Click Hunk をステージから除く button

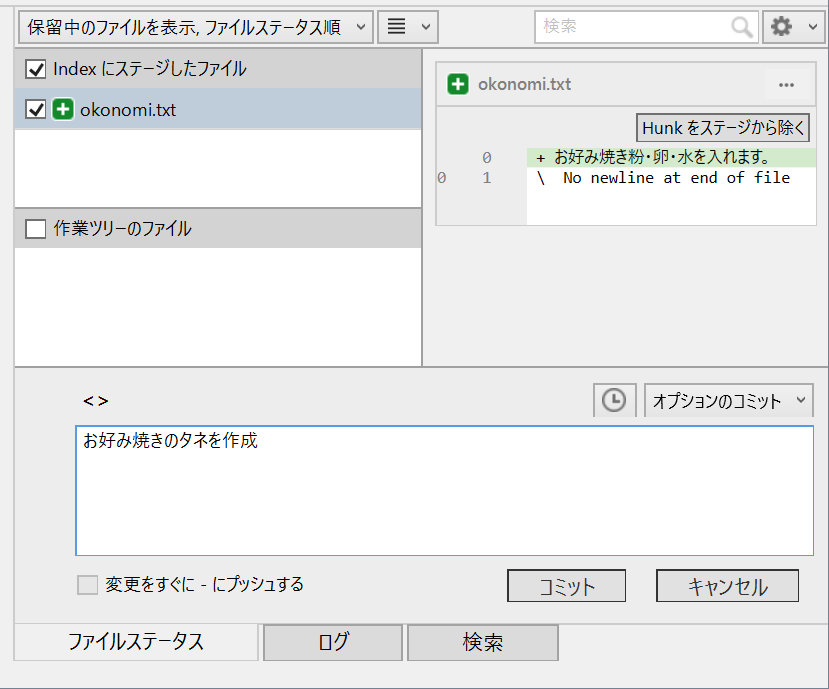coord(723,127)
